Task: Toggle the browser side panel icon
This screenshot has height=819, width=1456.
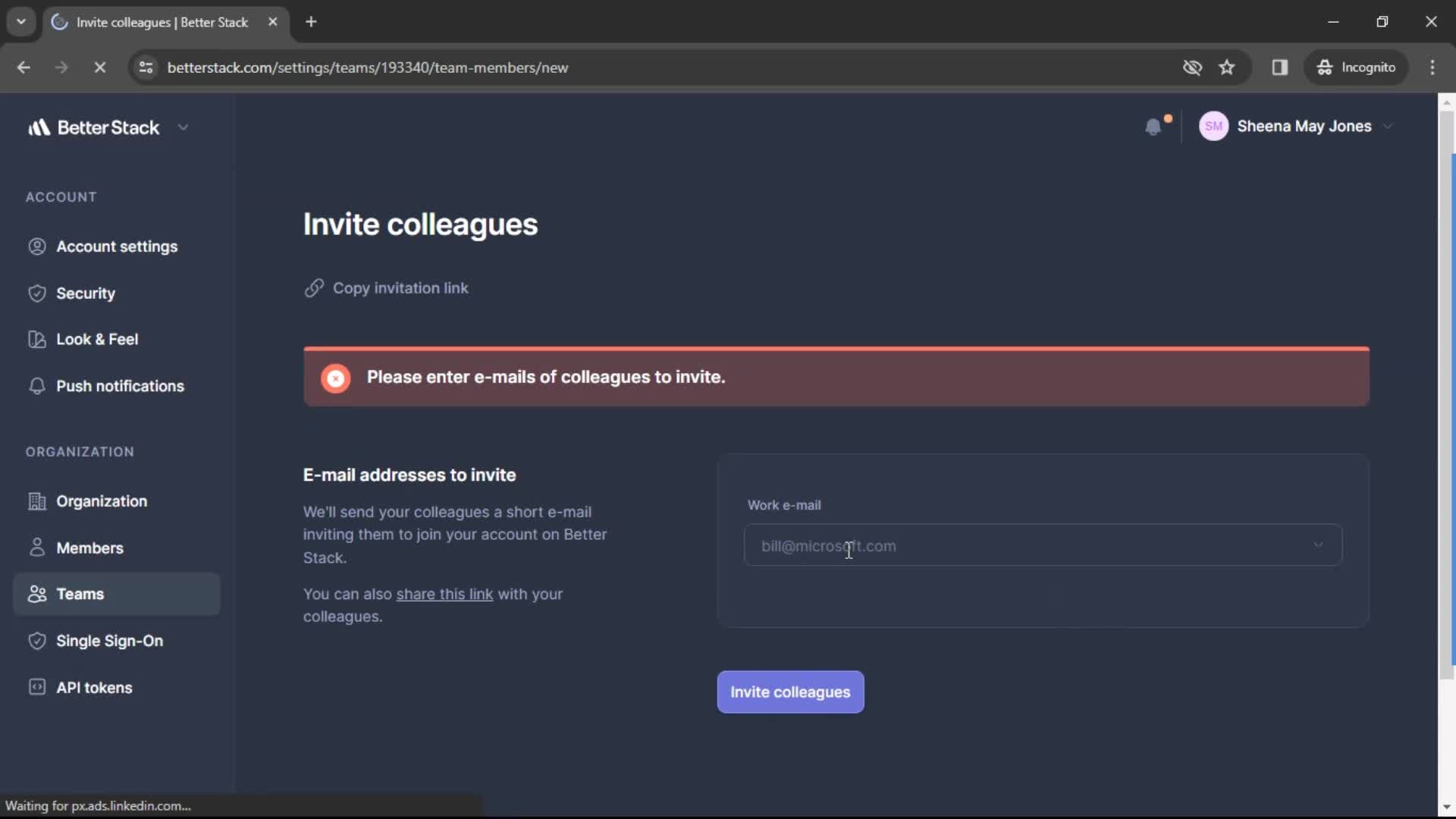Action: pos(1280,67)
